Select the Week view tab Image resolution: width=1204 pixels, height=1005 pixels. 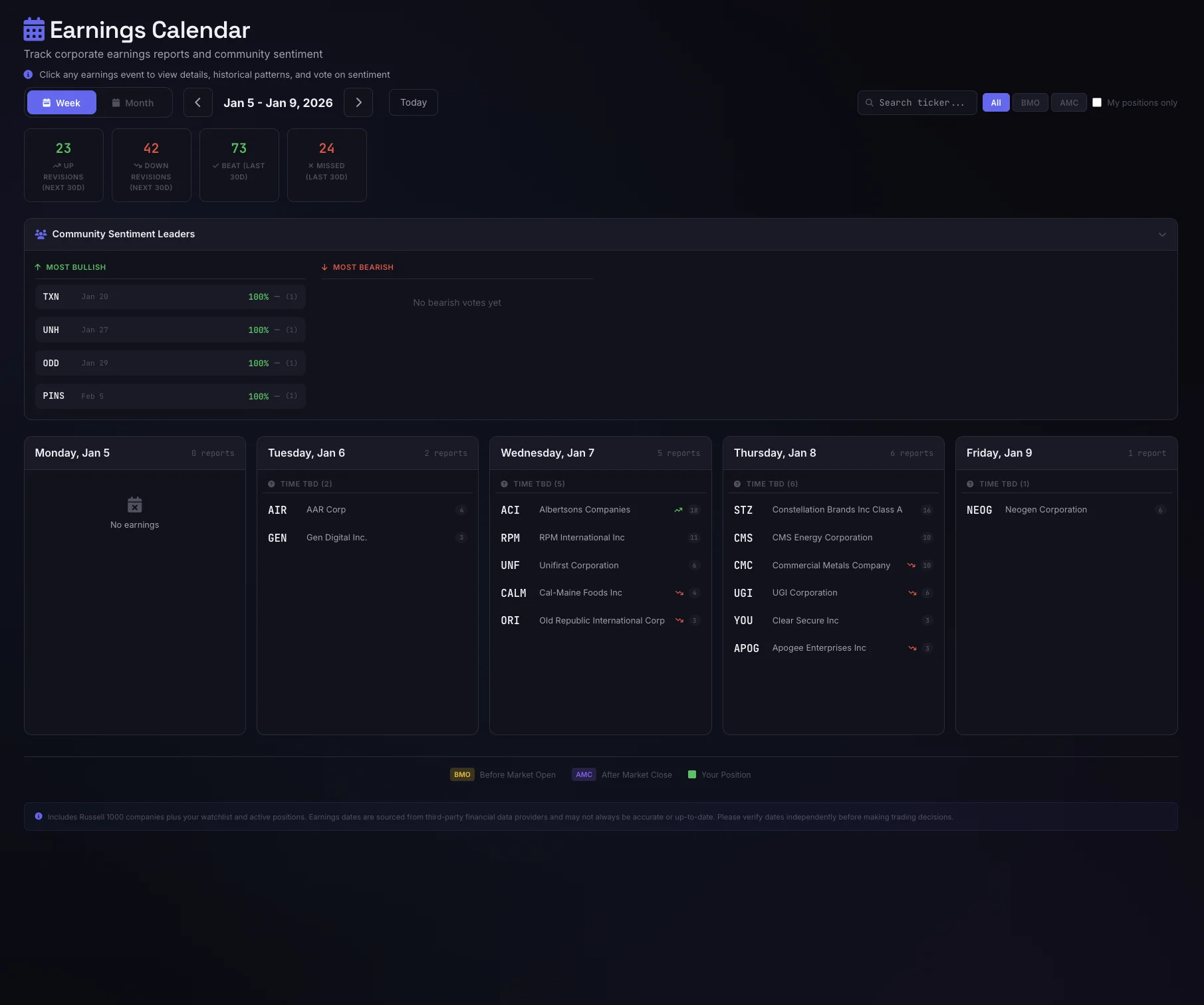[x=62, y=103]
